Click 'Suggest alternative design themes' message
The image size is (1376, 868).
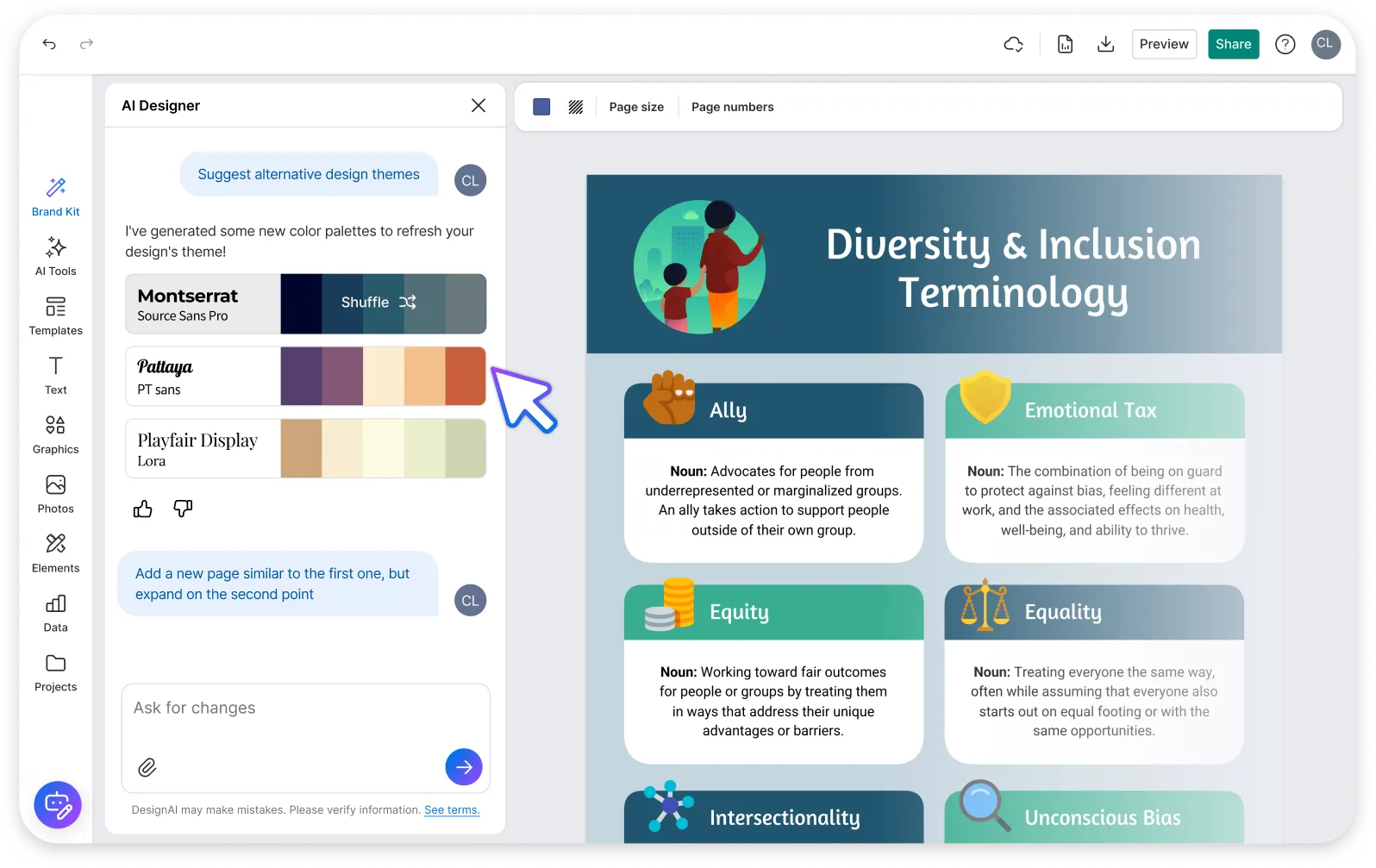309,174
